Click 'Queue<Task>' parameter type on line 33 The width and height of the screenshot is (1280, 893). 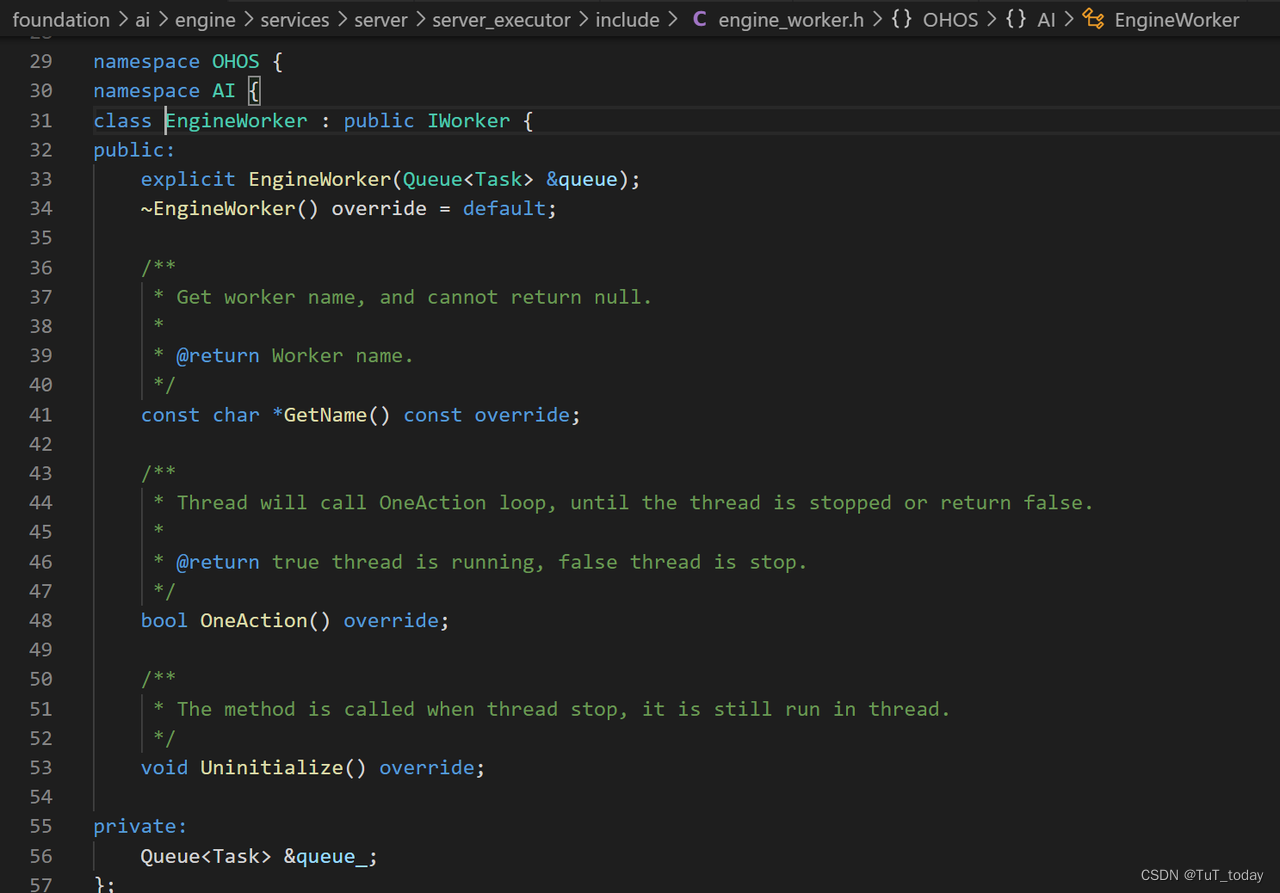(x=469, y=179)
